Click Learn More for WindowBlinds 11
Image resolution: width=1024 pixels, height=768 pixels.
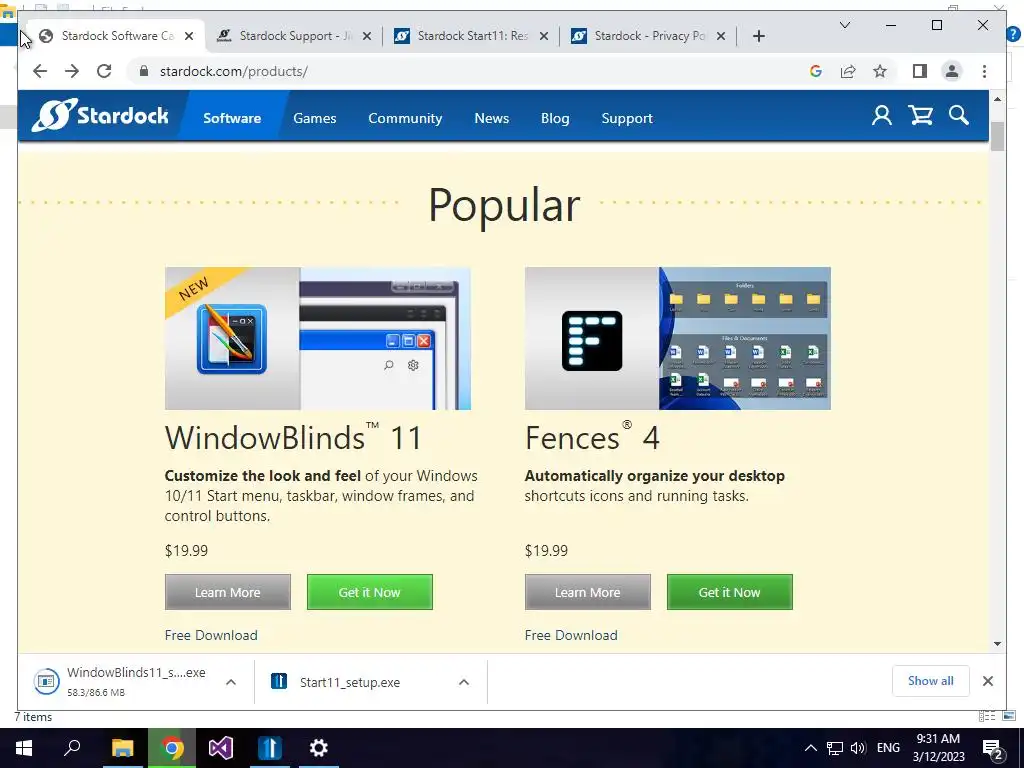point(227,592)
